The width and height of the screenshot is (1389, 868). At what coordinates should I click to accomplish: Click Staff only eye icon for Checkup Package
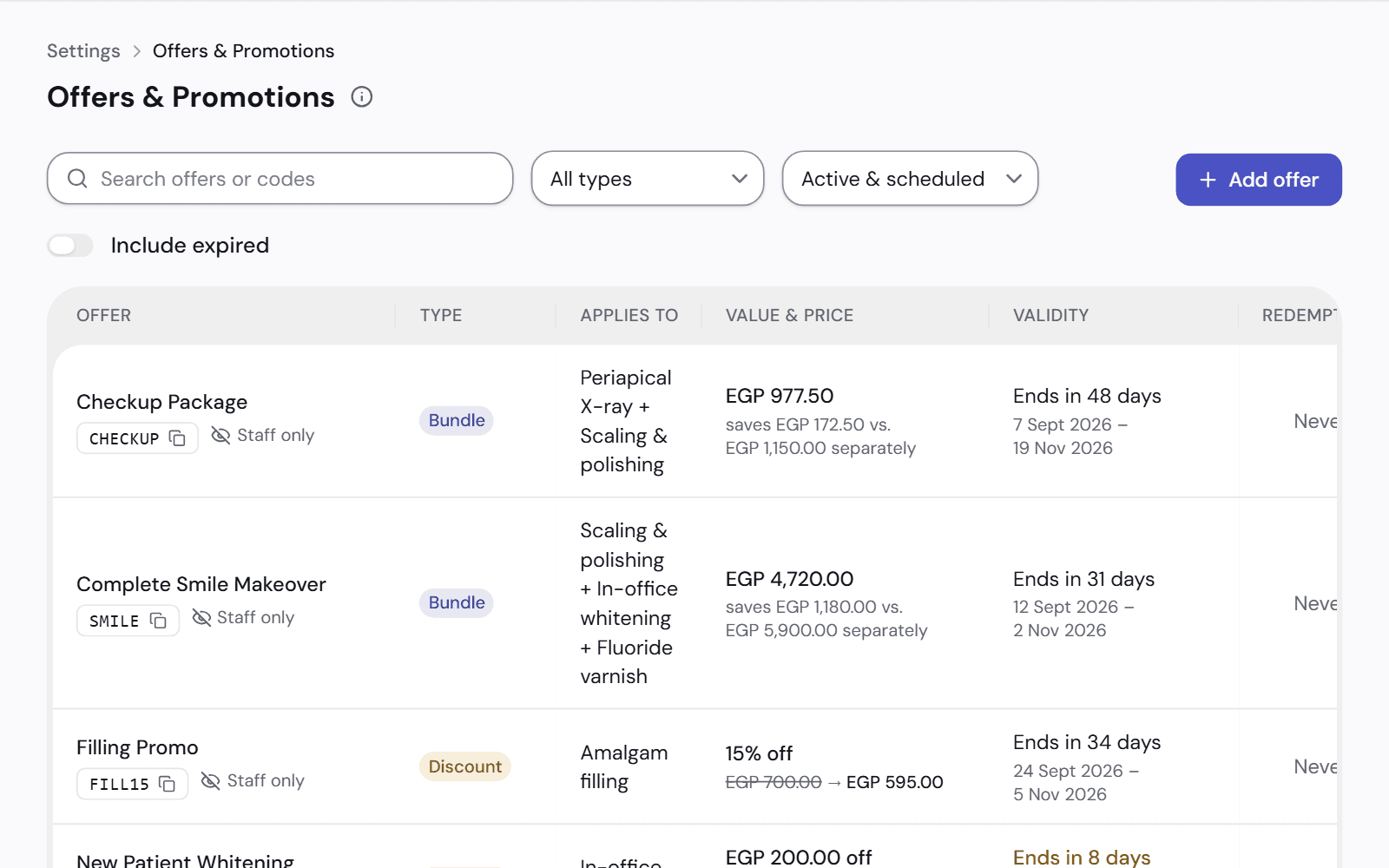tap(221, 435)
